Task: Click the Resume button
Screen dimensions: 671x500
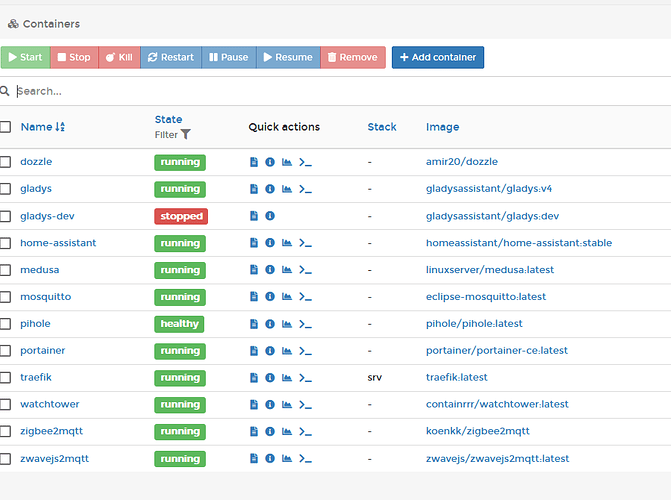Action: [288, 57]
